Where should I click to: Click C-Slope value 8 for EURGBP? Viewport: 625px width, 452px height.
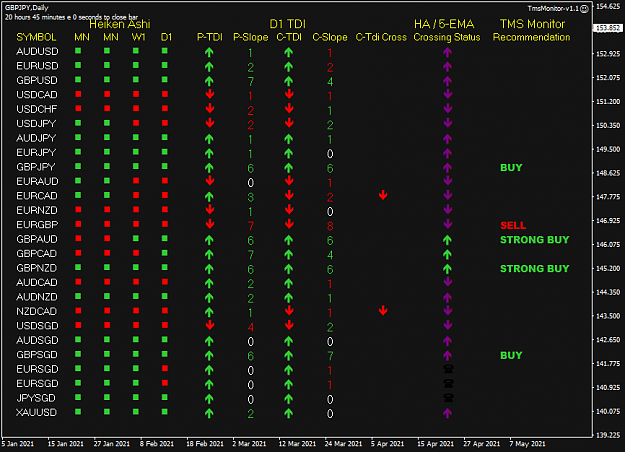click(330, 226)
